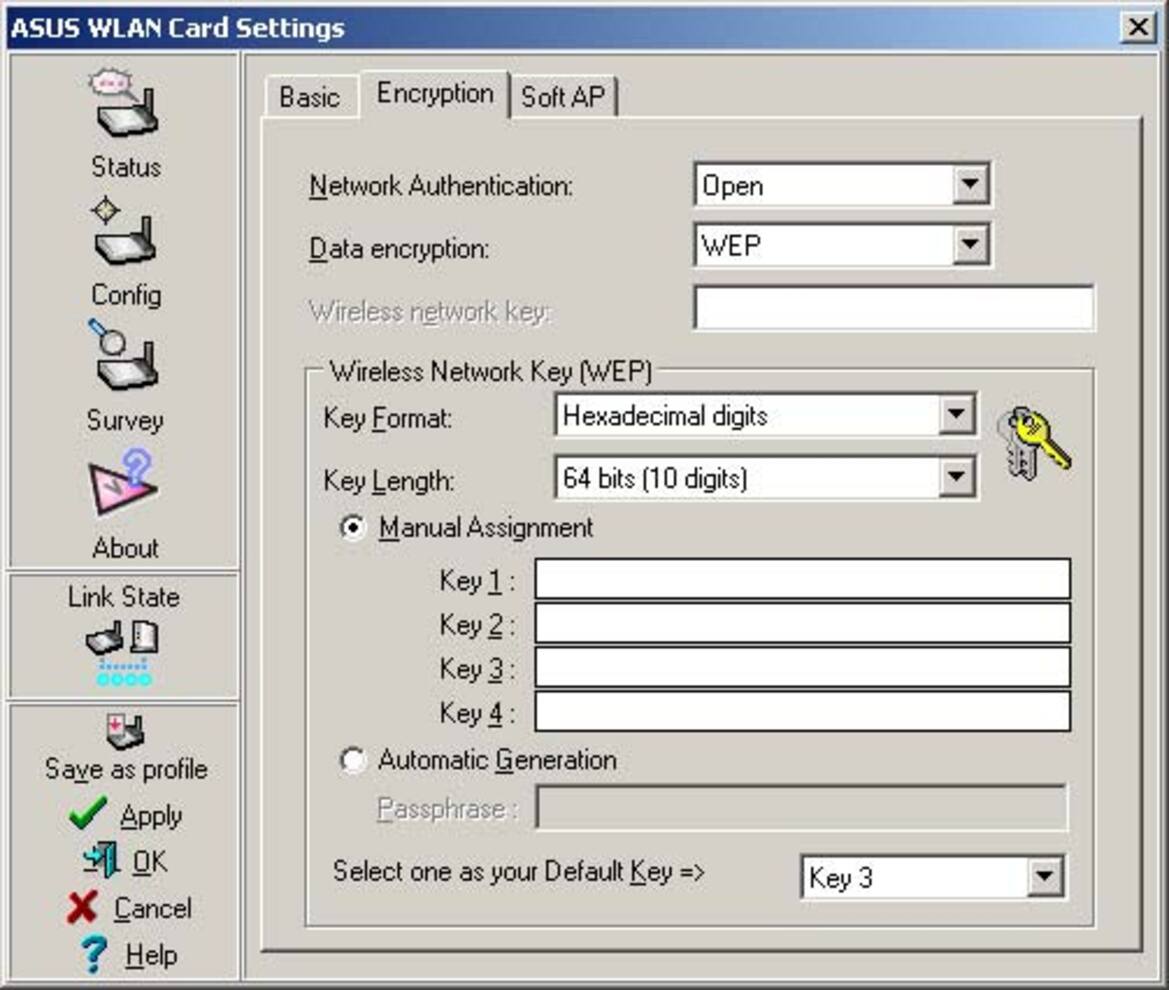Open the About panel icon

(124, 482)
